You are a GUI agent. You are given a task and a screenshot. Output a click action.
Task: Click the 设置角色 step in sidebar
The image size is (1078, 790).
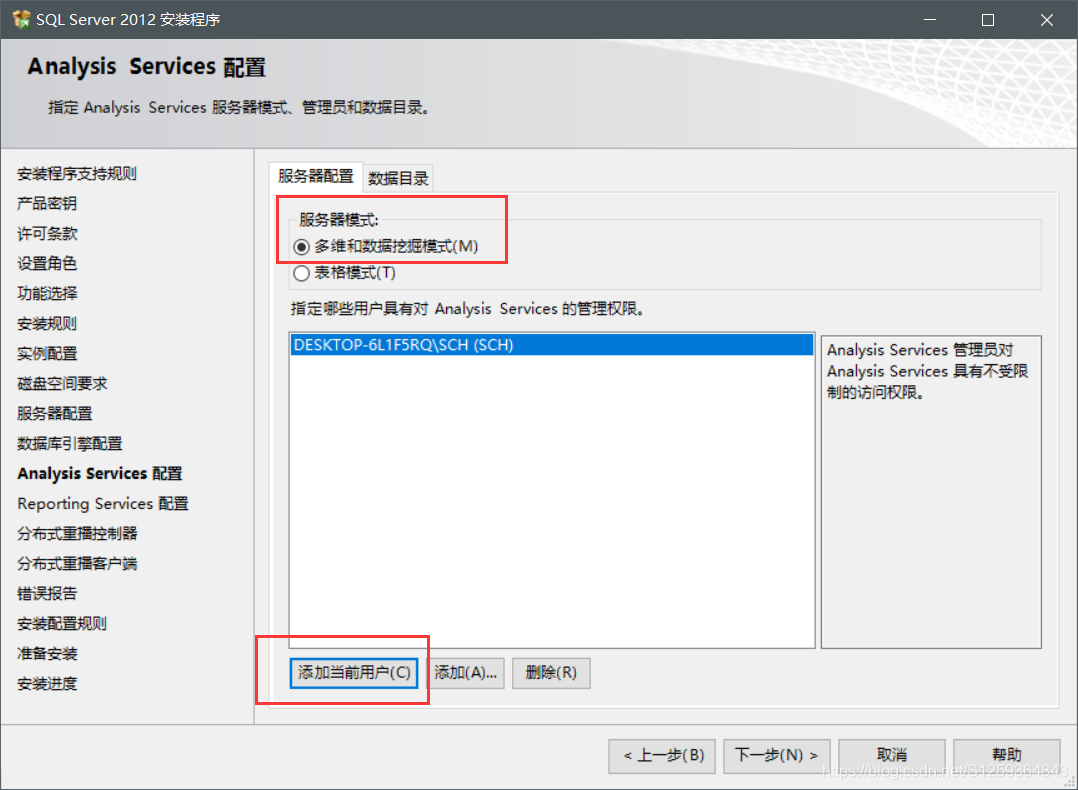click(x=47, y=263)
